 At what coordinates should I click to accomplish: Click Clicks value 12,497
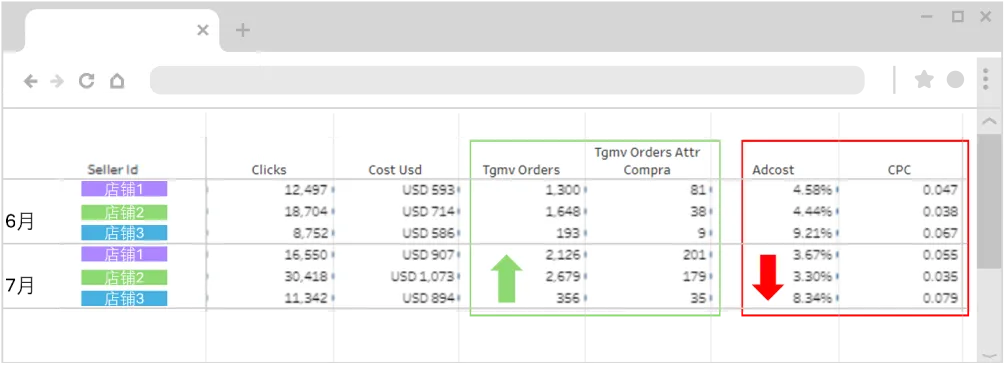coord(306,190)
